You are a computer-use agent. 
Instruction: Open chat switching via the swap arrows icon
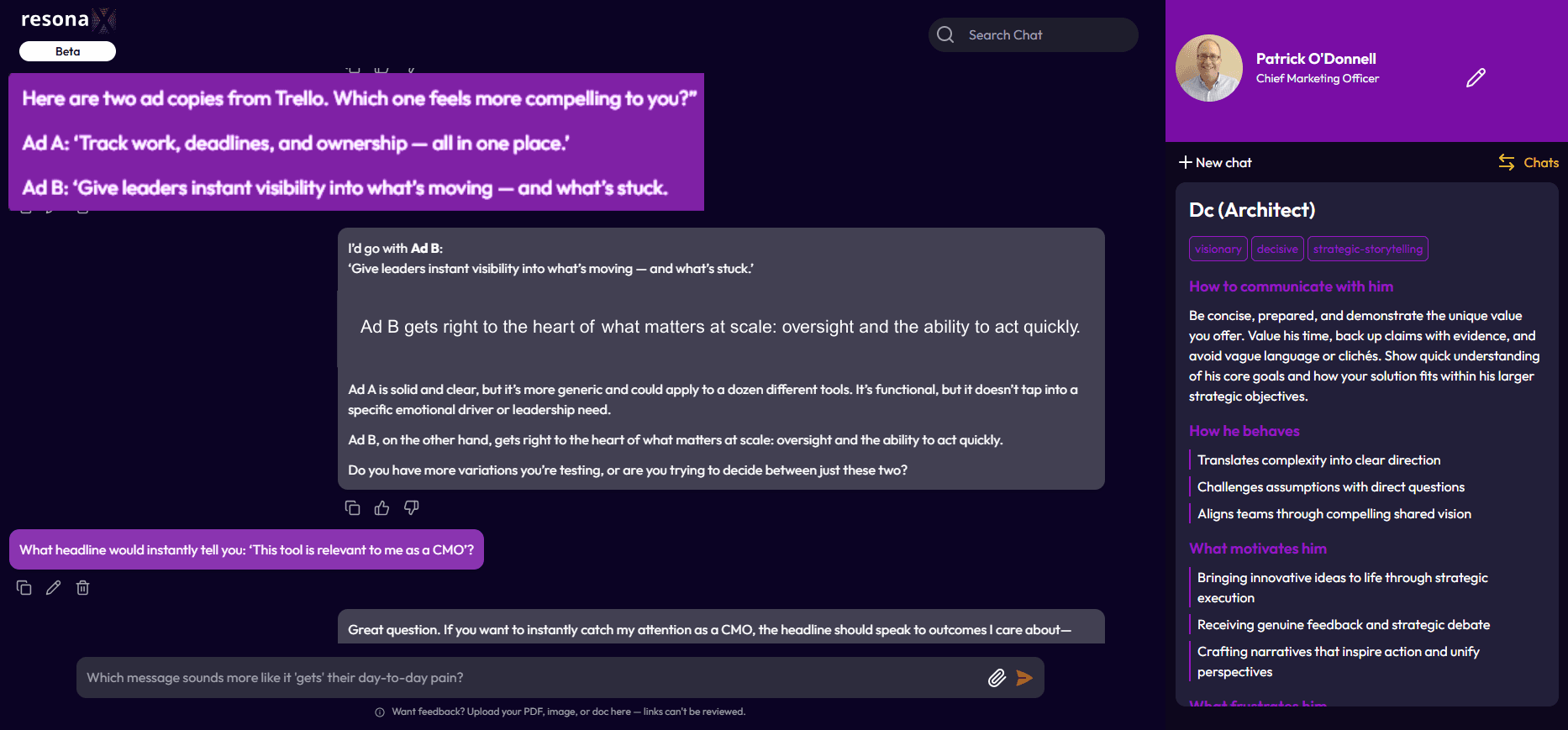[x=1507, y=162]
